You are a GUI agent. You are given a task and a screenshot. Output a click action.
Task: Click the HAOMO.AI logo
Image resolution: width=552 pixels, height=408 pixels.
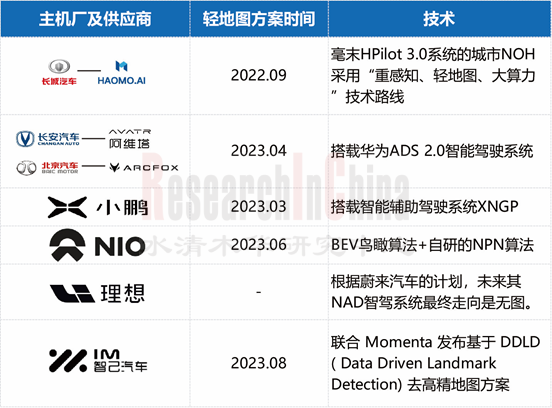[121, 73]
